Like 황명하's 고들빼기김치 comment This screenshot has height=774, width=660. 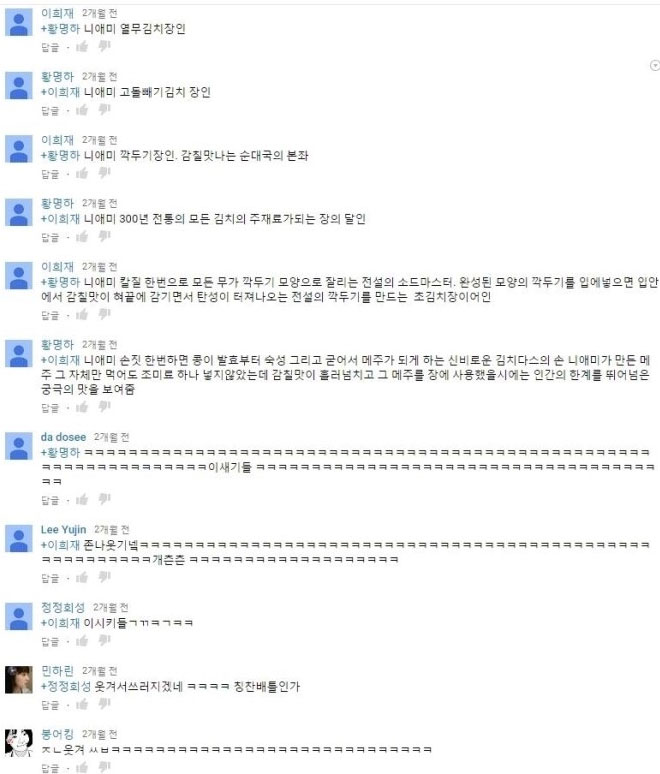point(82,110)
